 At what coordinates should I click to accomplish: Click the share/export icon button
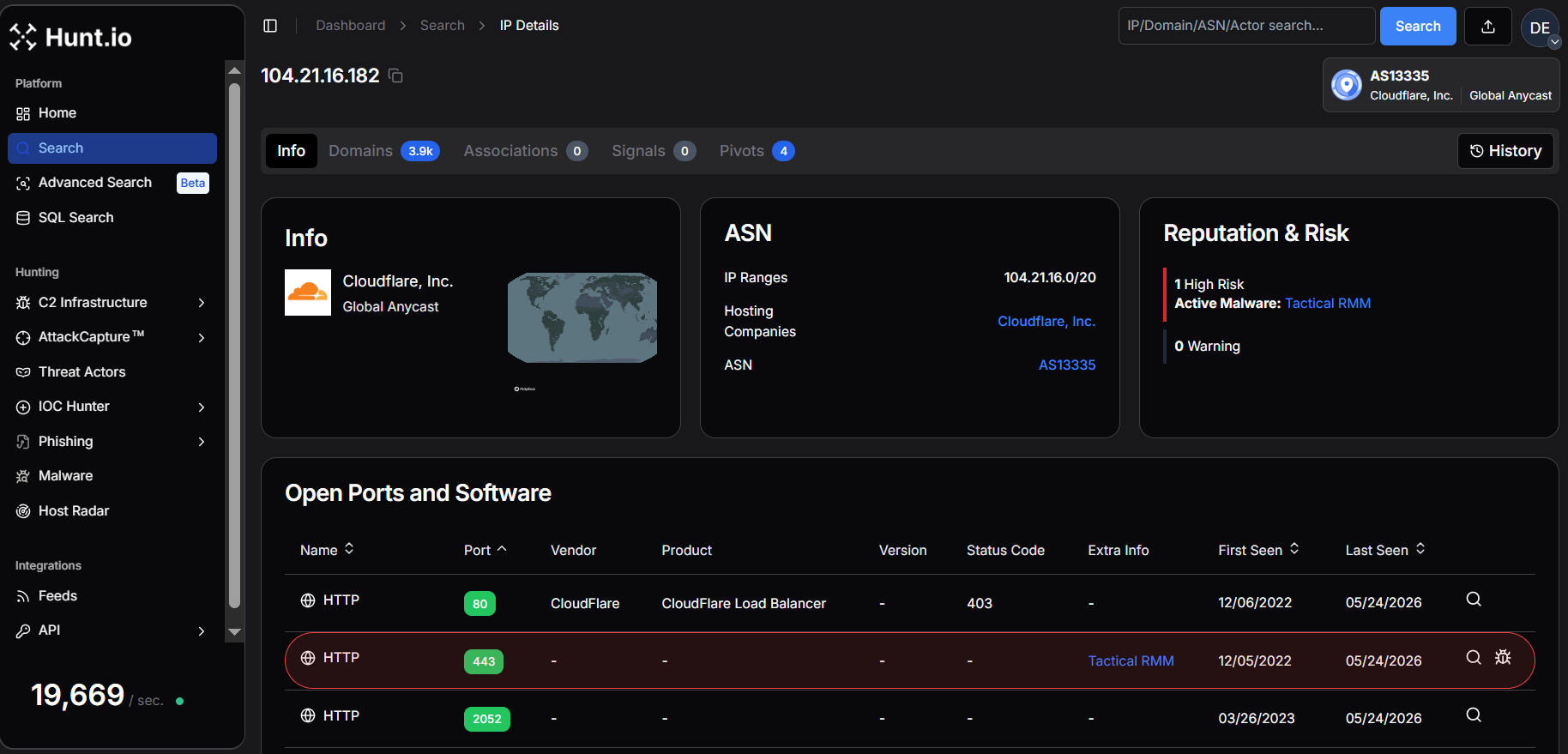pos(1488,27)
